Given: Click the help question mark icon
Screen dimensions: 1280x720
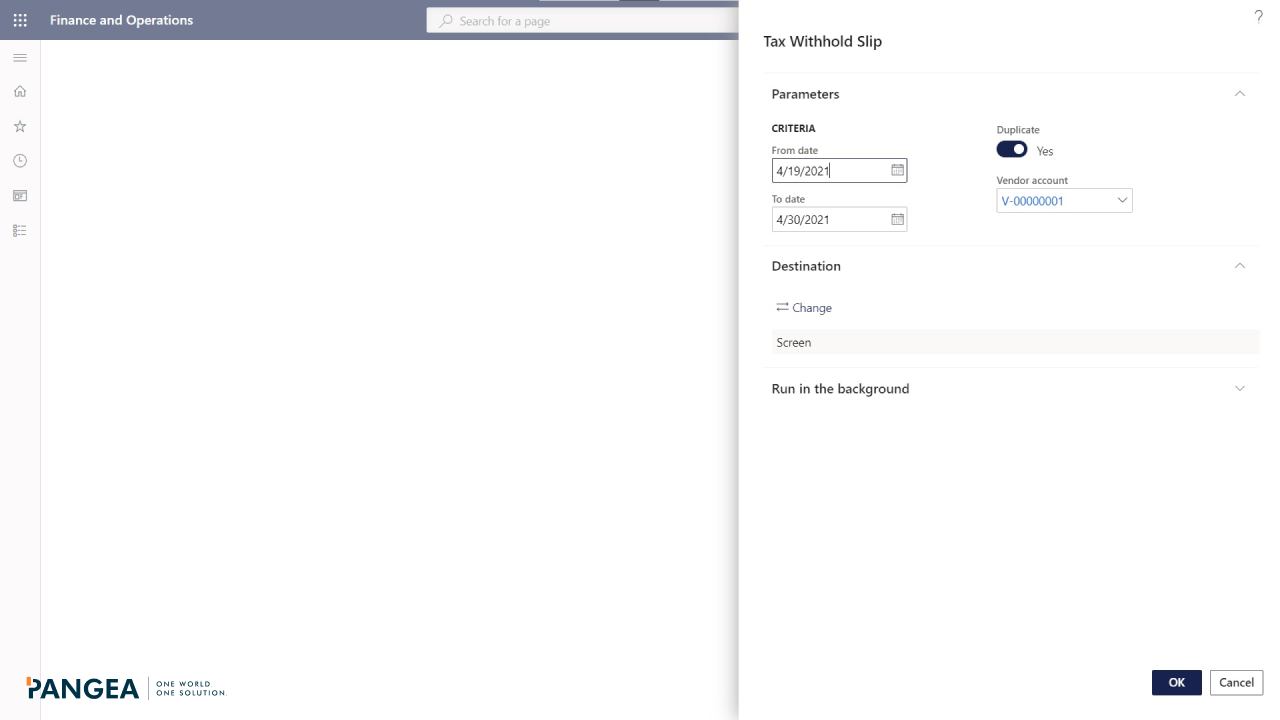Looking at the screenshot, I should 1258,17.
